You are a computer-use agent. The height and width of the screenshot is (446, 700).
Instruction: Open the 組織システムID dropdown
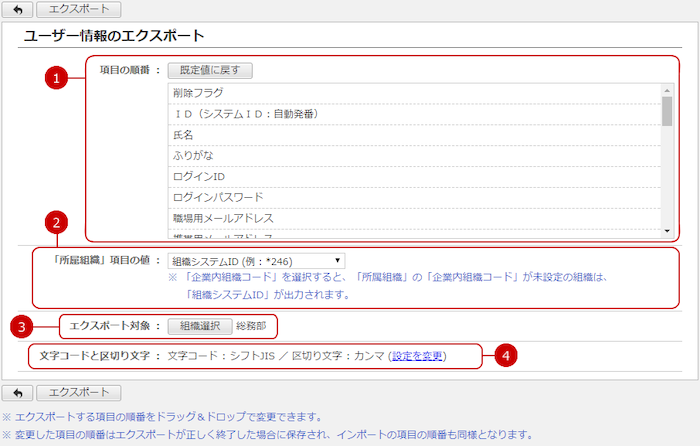click(x=257, y=261)
